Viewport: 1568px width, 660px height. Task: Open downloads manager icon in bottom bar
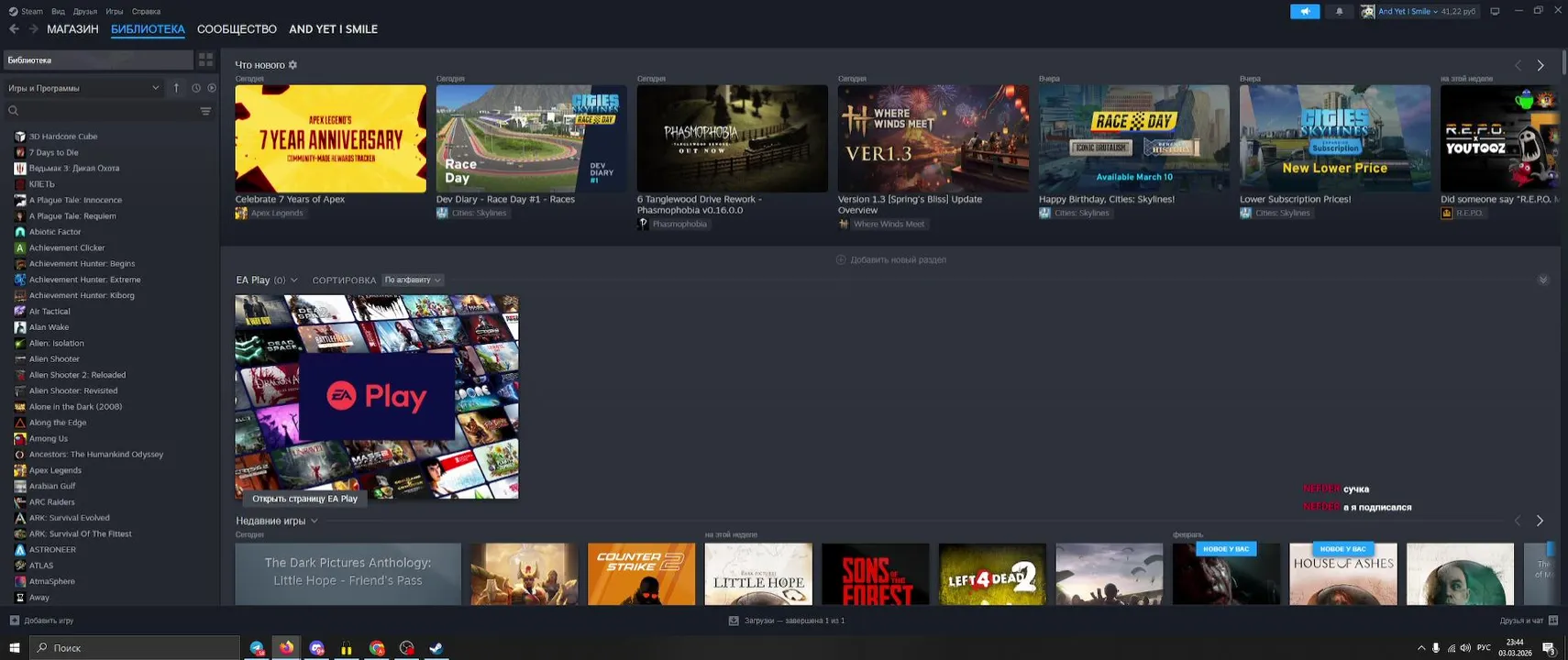tap(734, 621)
